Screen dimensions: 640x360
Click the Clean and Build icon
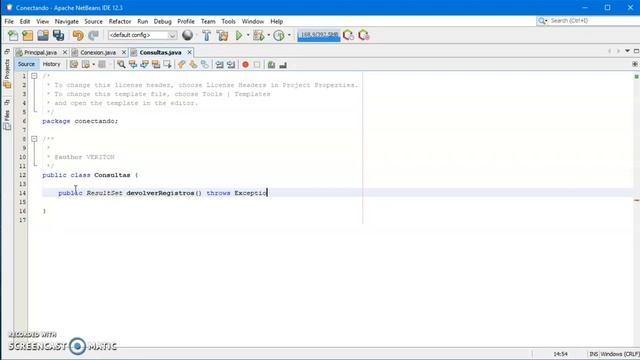click(222, 36)
